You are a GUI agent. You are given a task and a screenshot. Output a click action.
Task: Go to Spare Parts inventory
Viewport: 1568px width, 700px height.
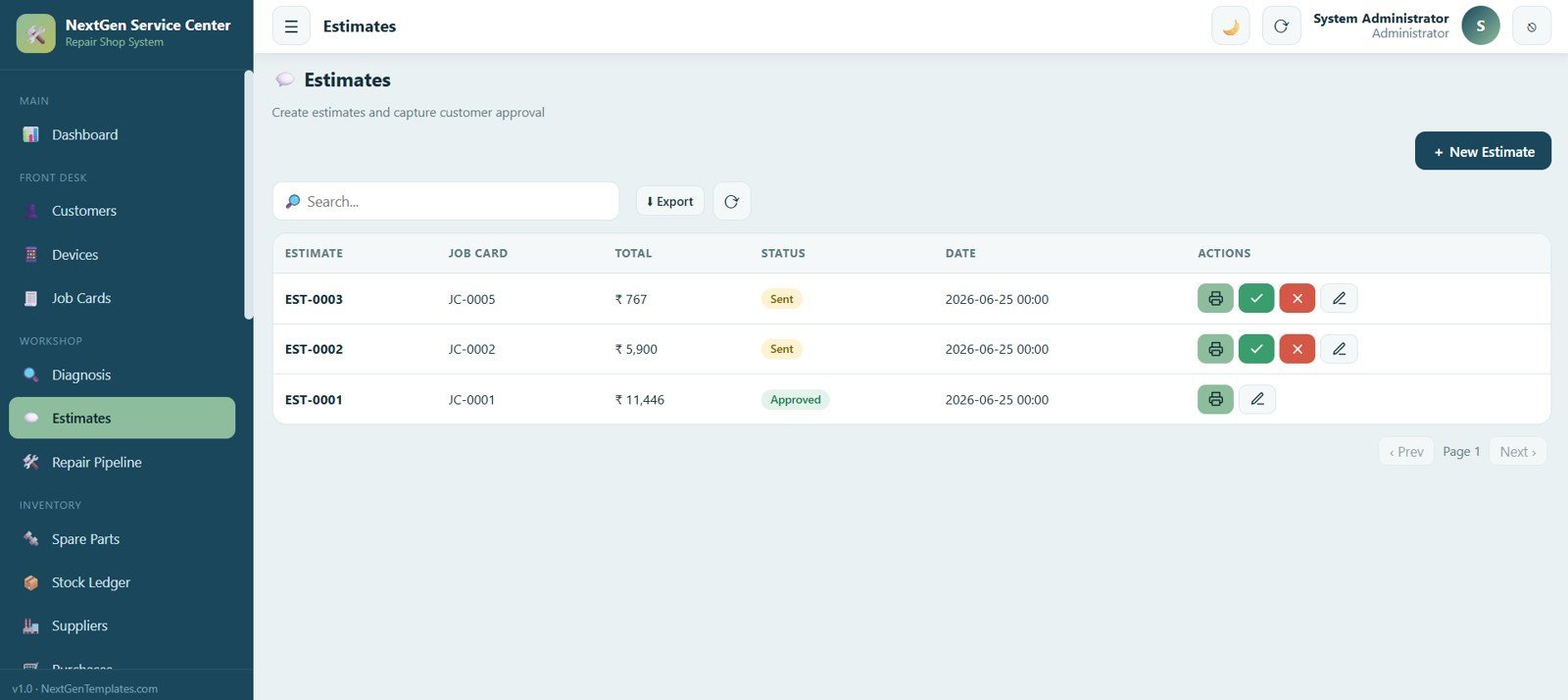pos(122,539)
